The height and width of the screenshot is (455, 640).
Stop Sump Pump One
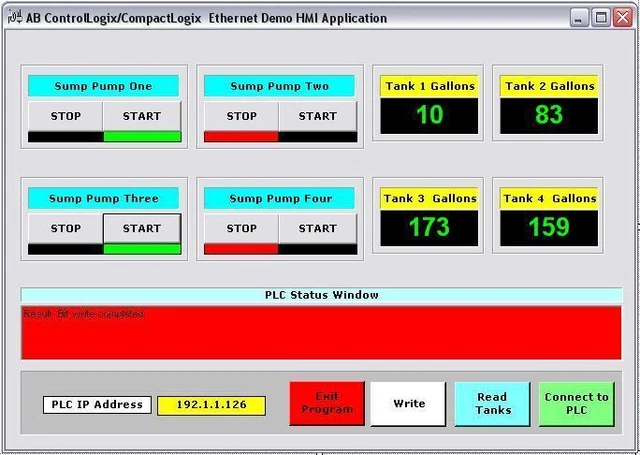66,116
